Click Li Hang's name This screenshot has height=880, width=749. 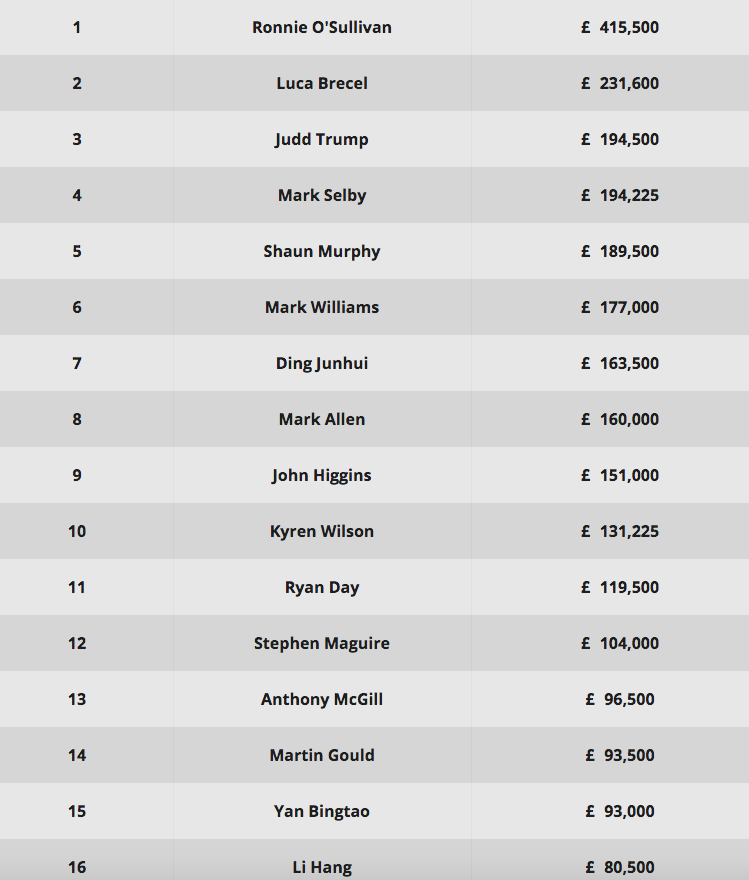point(321,867)
